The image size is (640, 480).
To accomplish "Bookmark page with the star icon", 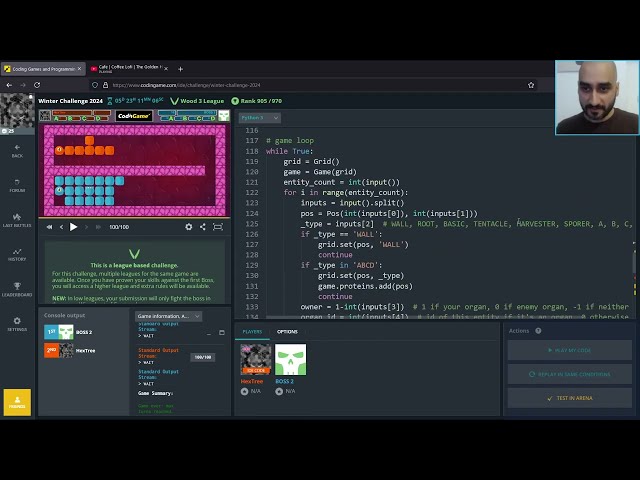I will coord(531,85).
